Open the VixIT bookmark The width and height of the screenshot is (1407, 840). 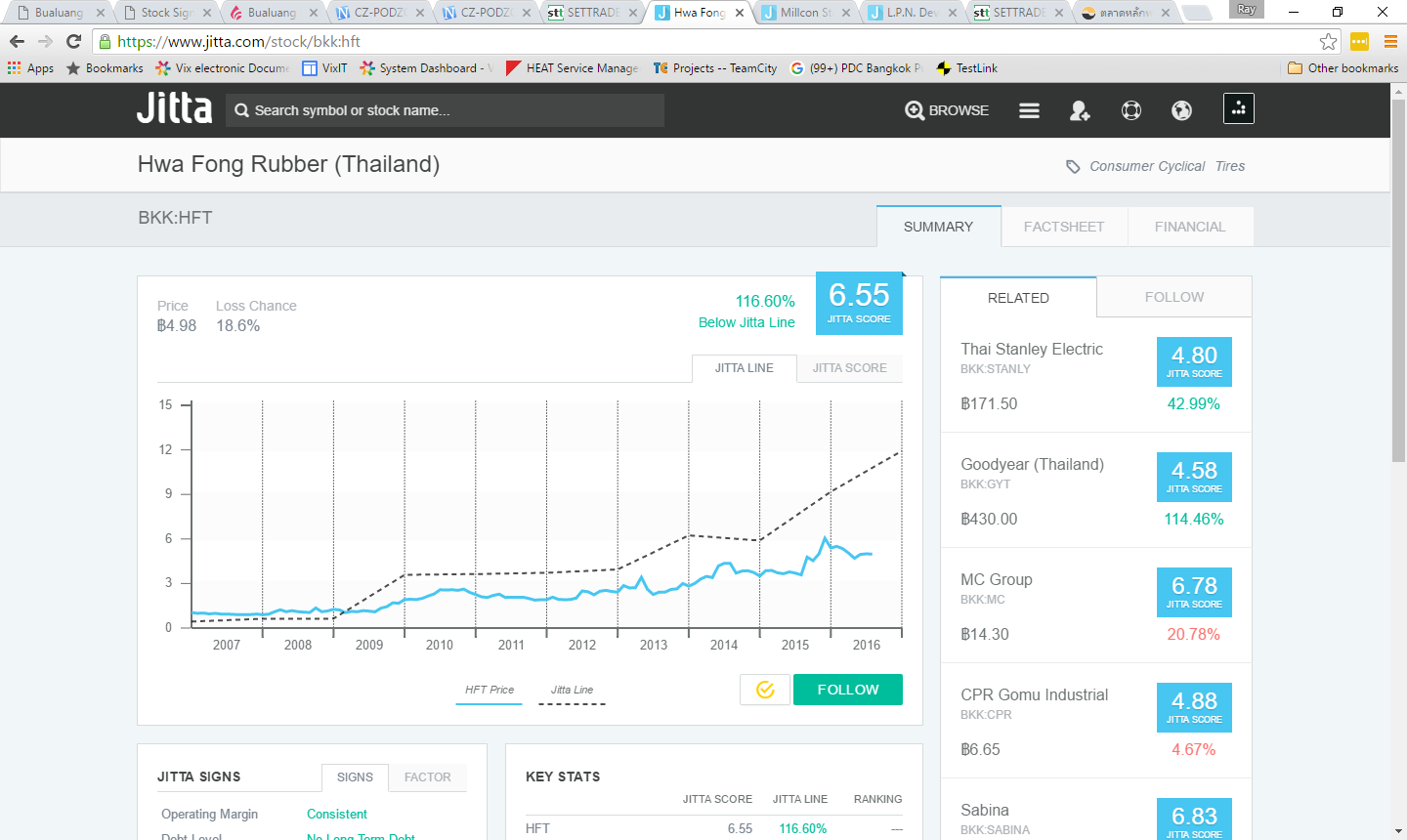(324, 68)
